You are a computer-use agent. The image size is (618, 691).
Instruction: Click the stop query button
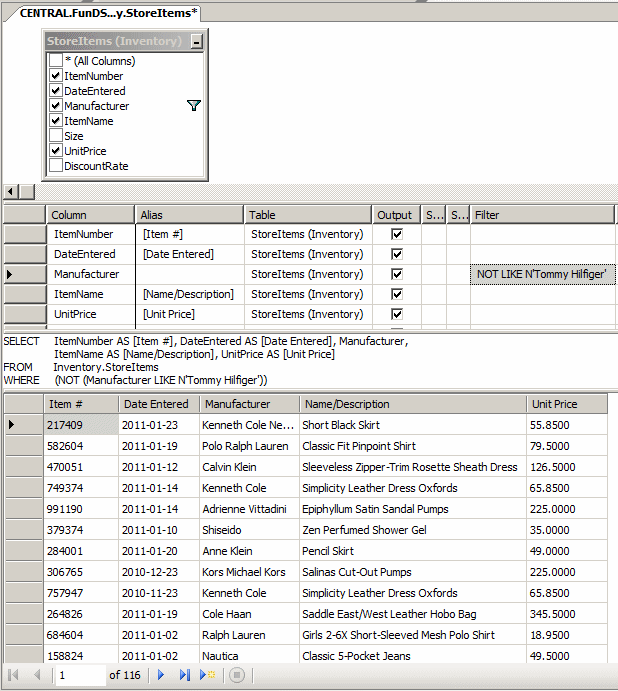237,675
